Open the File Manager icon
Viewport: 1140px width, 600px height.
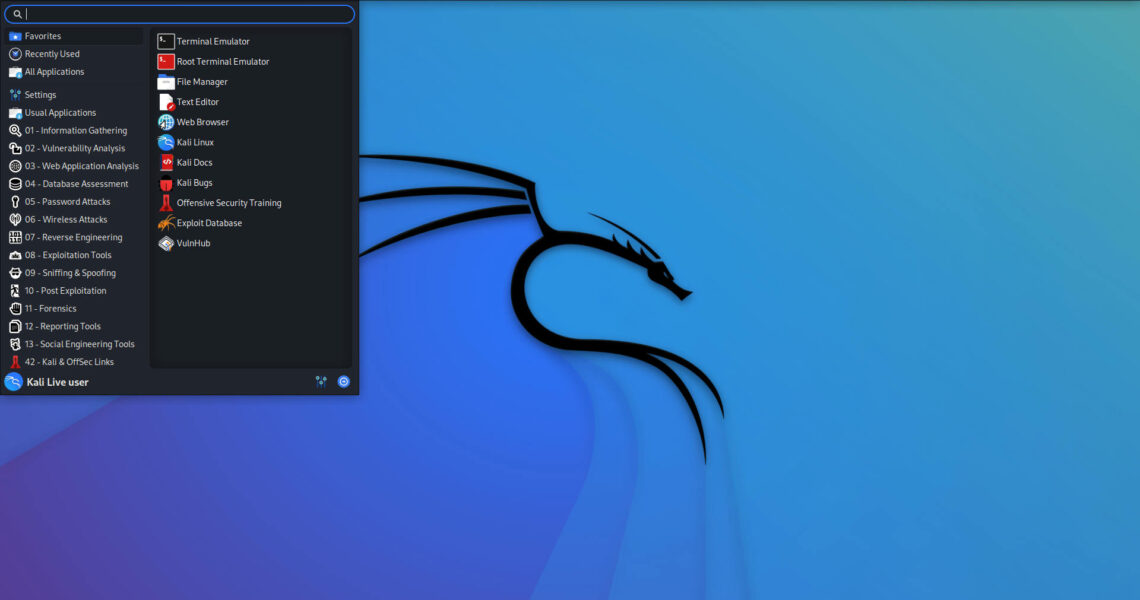point(166,82)
